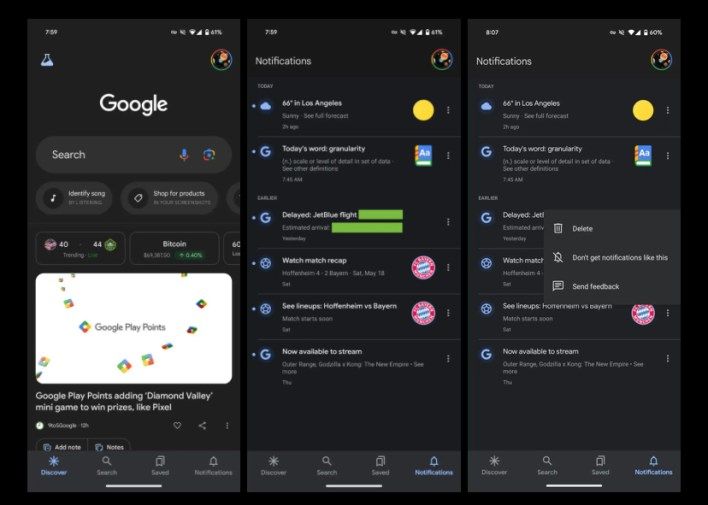
Task: Select Discover tab in right screen
Action: (494, 466)
